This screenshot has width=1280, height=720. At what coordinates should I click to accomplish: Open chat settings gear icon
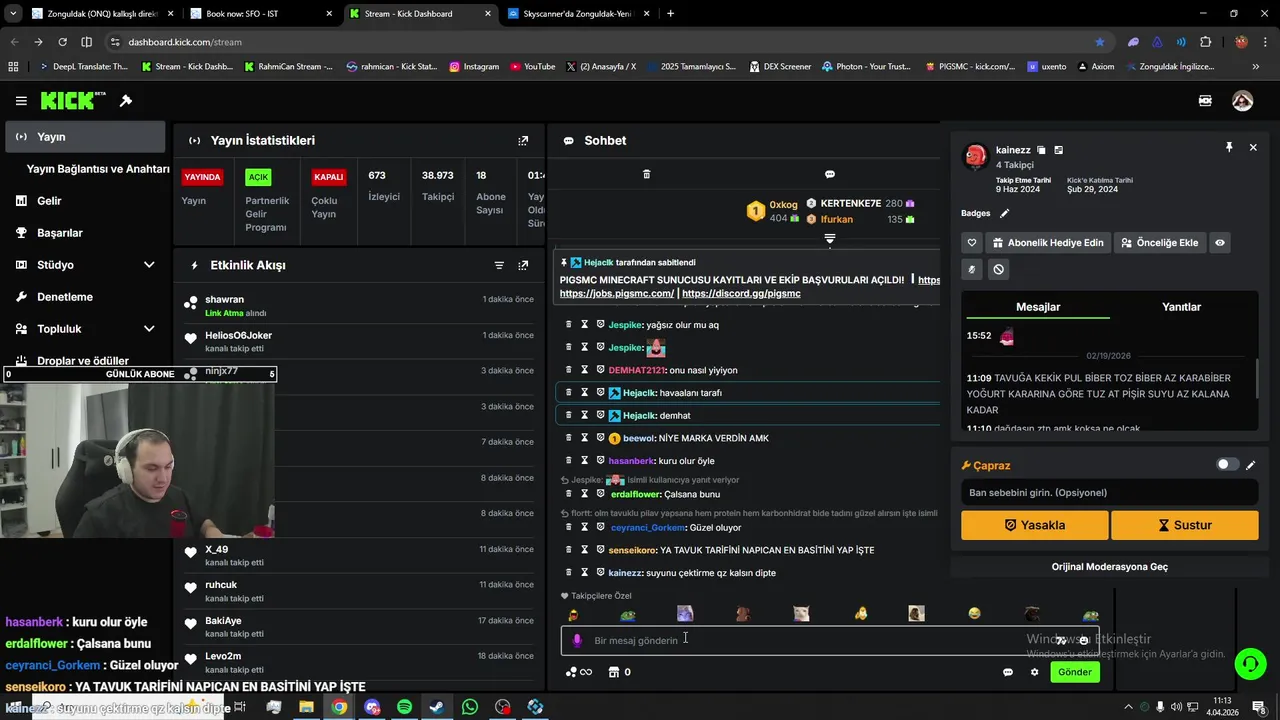coord(1034,672)
